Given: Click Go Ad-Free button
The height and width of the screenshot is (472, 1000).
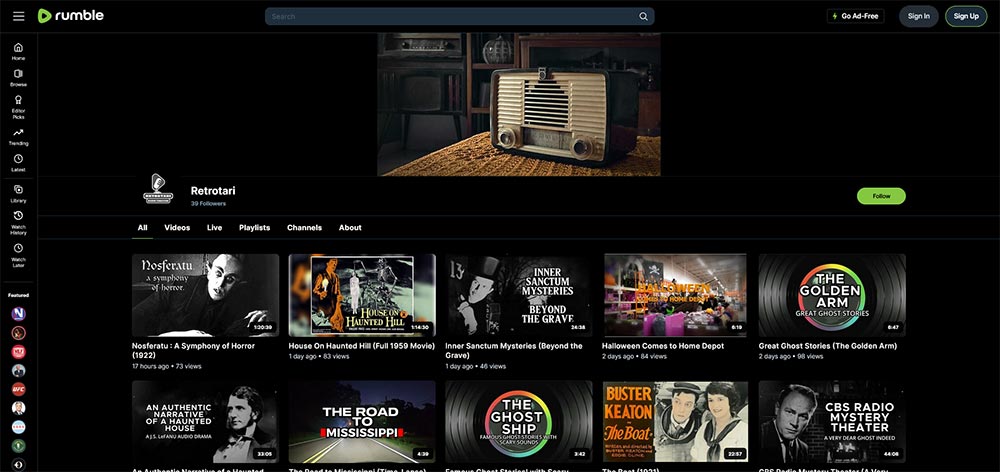Looking at the screenshot, I should [855, 16].
